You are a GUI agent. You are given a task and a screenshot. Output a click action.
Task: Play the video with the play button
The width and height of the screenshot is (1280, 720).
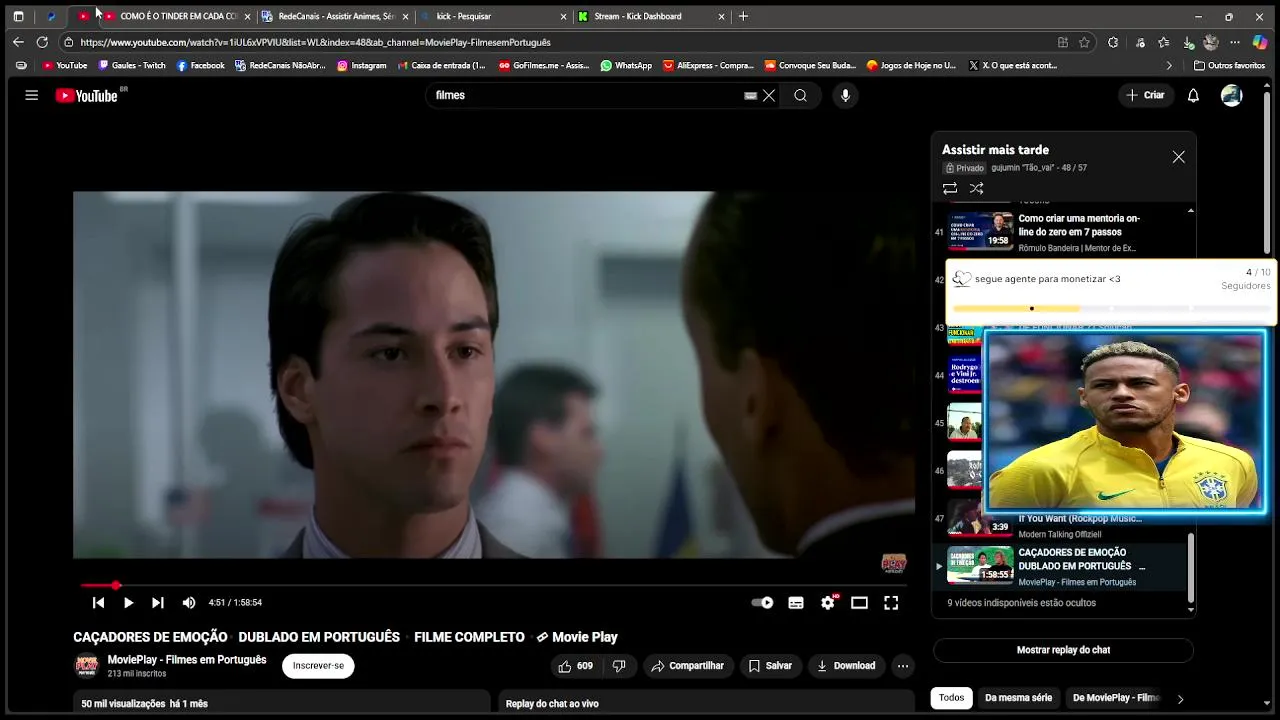tap(128, 602)
